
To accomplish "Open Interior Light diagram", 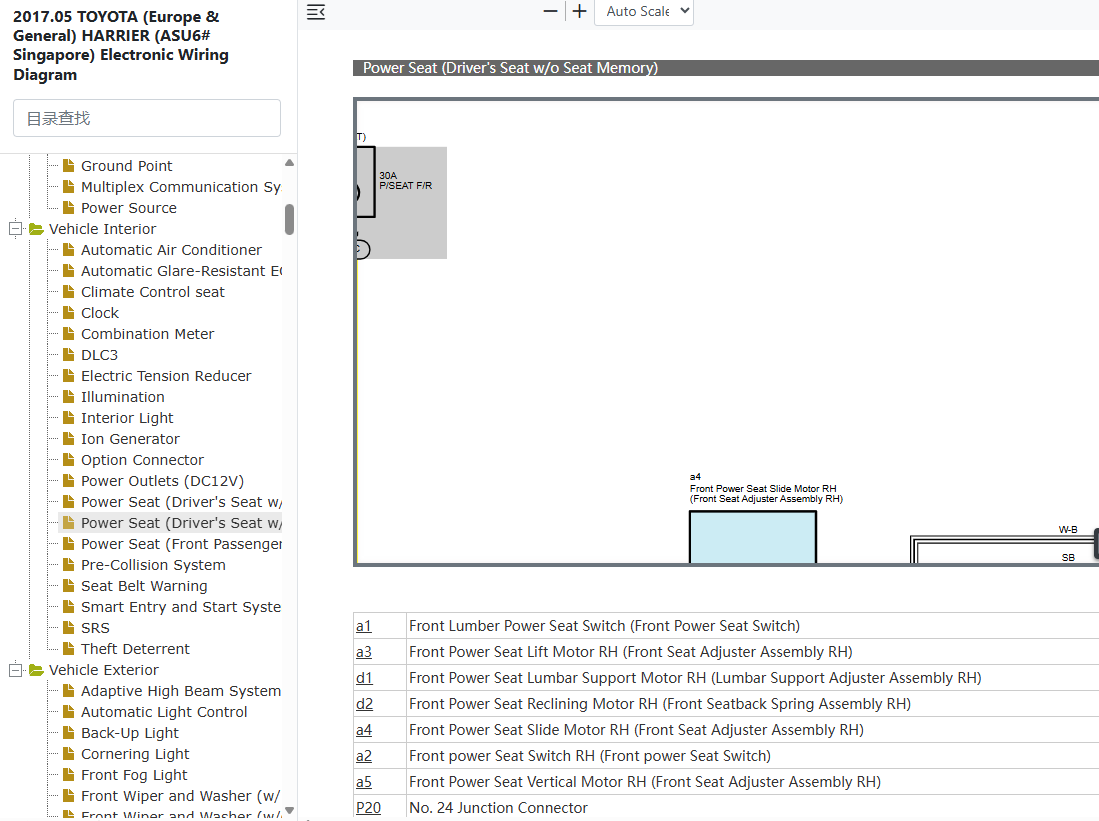I will coord(127,418).
